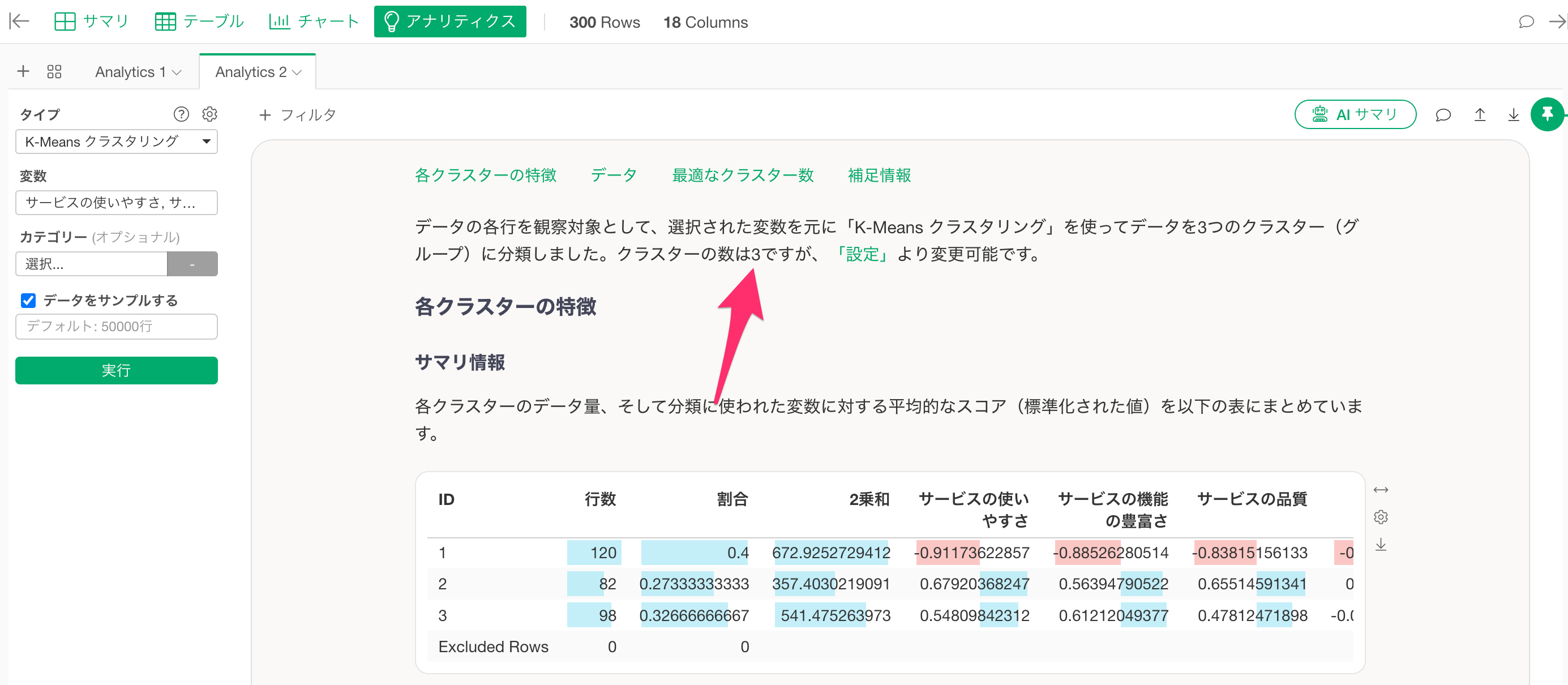1568x685 pixels.
Task: Click the grid view icon beside Analytics tabs
Action: (x=54, y=72)
